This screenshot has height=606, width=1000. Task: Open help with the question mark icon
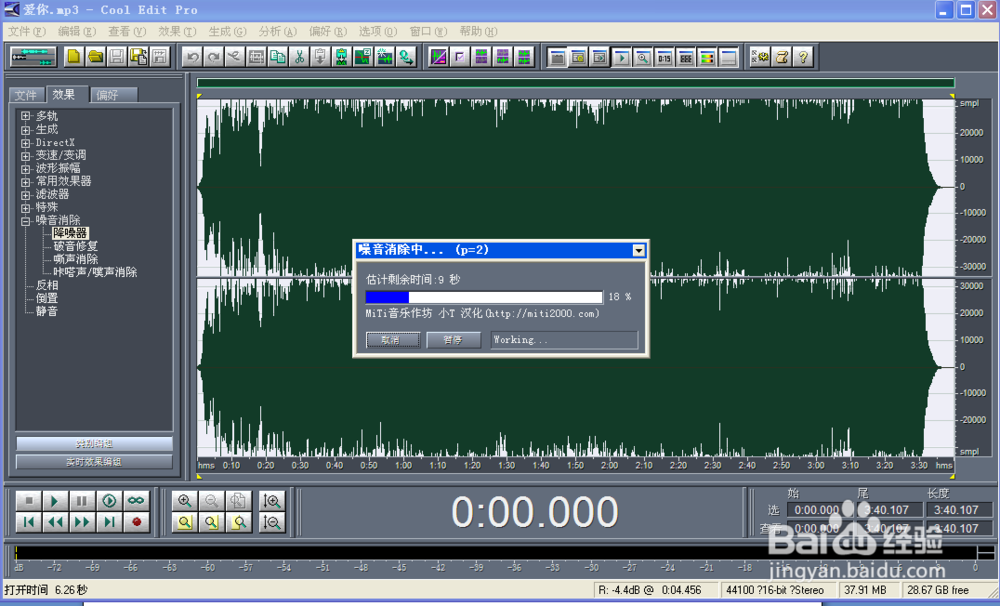pos(804,57)
